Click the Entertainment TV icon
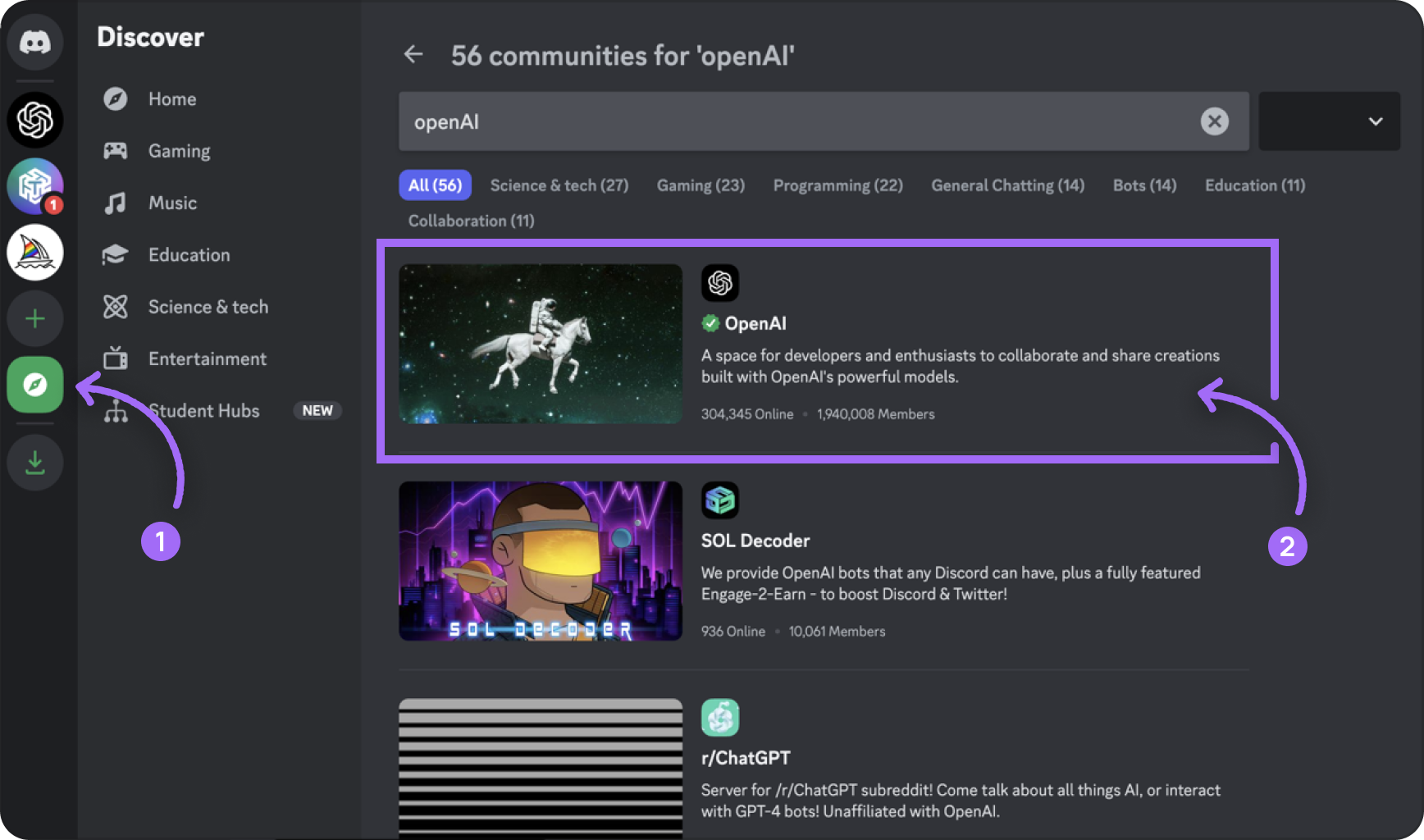Screen dimensions: 1424x840 pos(116,358)
